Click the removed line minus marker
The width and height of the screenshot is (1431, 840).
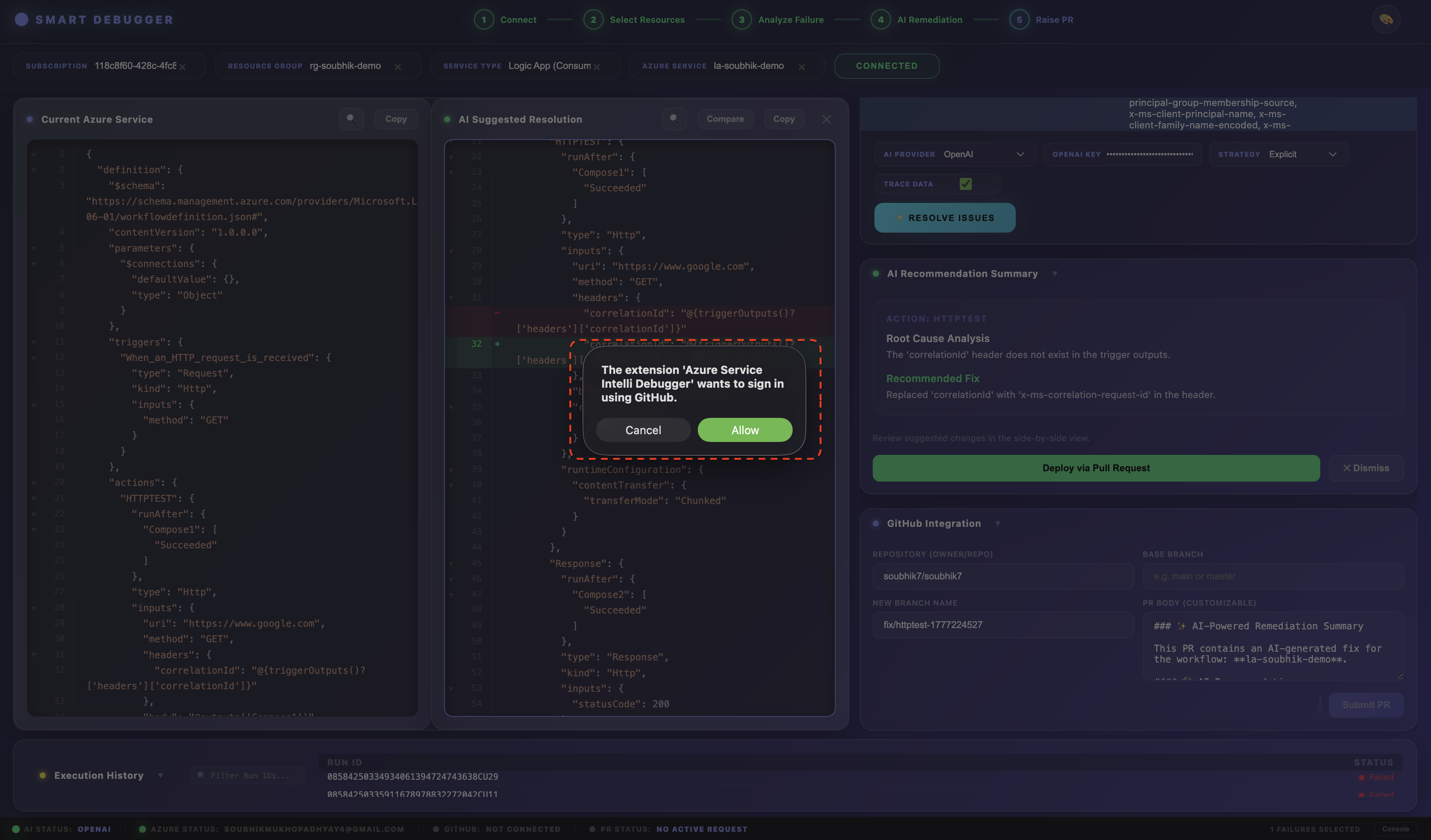(497, 313)
